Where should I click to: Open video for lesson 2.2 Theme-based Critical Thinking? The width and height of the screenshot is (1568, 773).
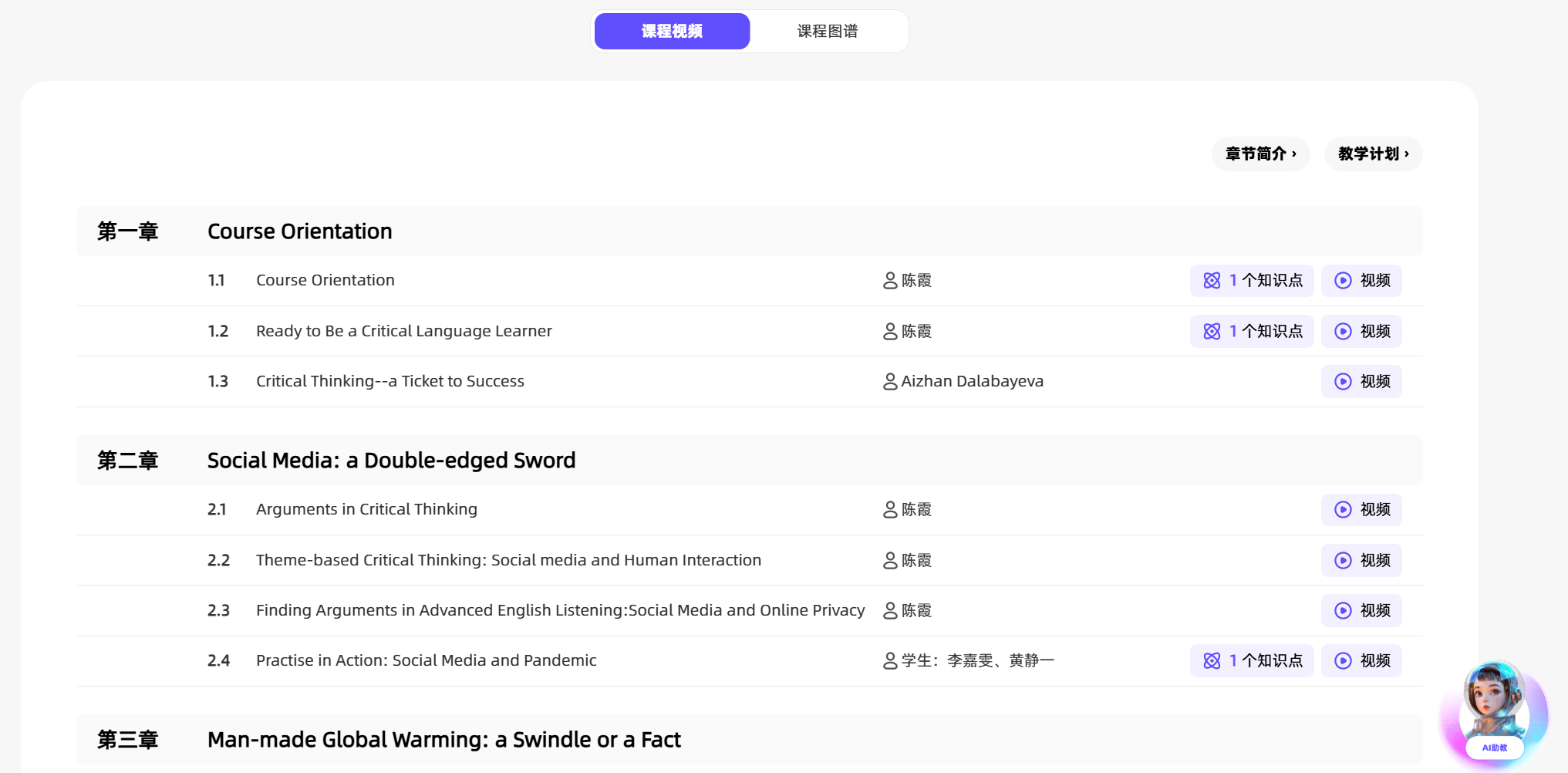coord(1361,561)
